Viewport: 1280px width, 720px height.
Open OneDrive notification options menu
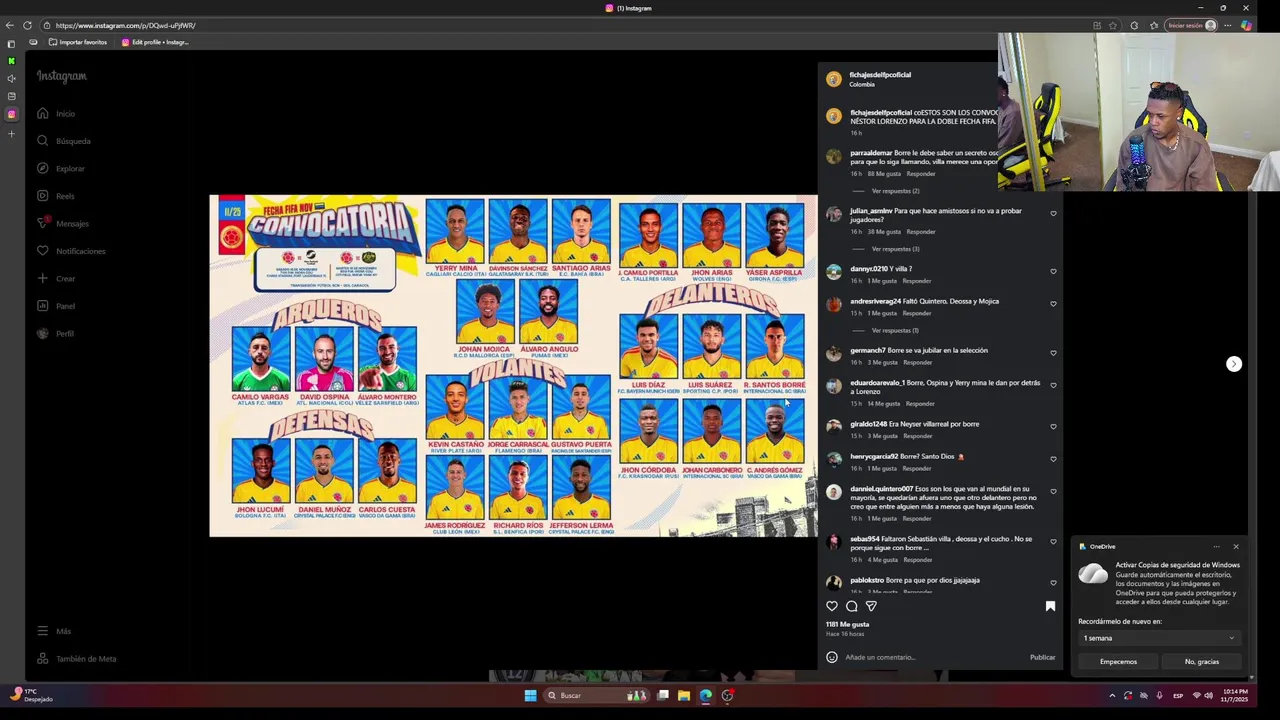(x=1216, y=547)
